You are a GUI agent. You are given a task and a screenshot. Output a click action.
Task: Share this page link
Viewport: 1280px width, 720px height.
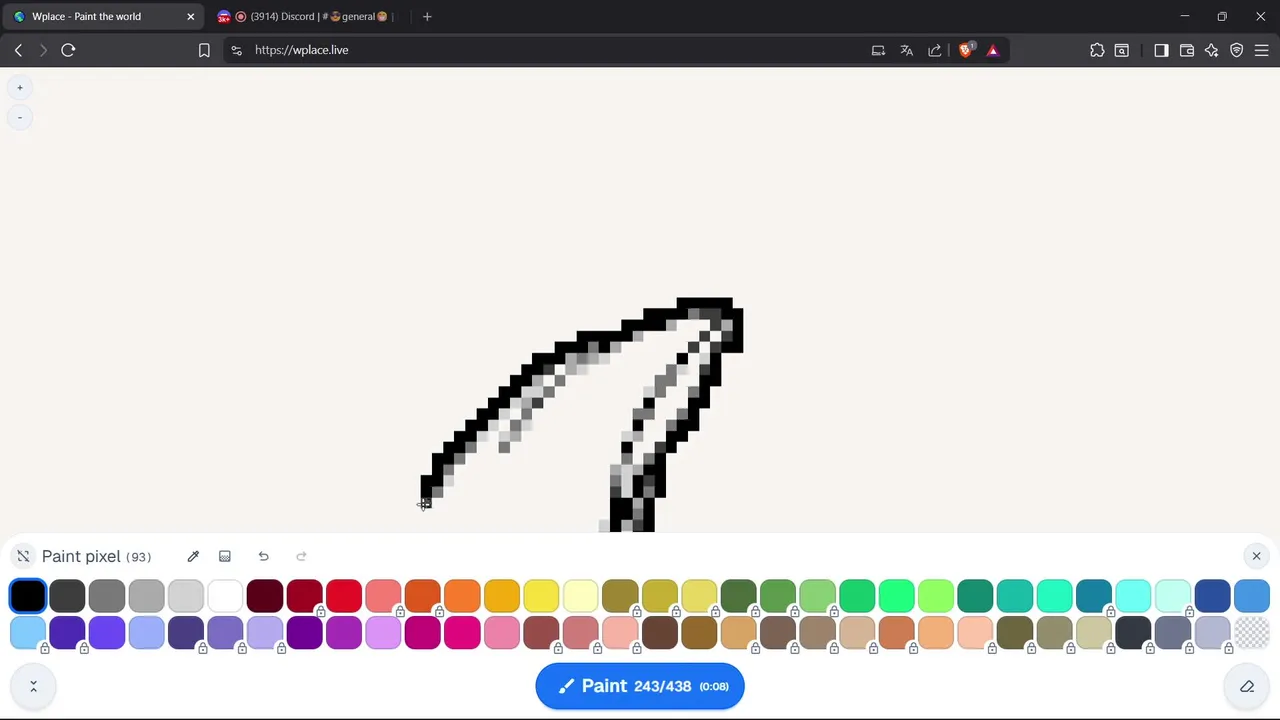[x=935, y=50]
